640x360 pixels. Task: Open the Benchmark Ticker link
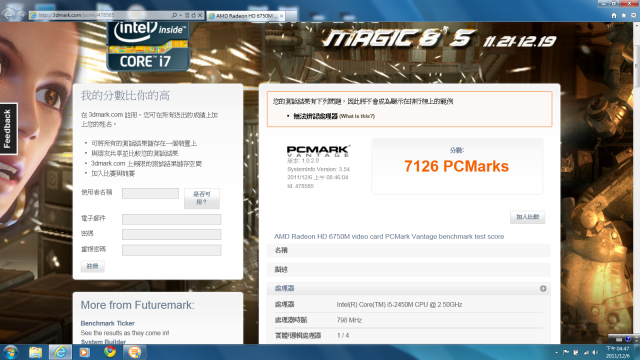coord(107,323)
